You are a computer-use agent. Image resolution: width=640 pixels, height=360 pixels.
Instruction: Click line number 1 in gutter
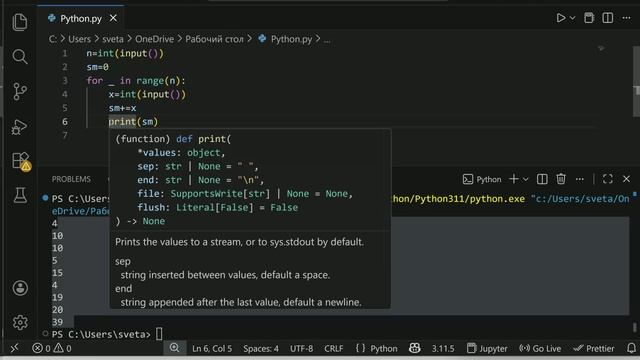click(x=65, y=53)
